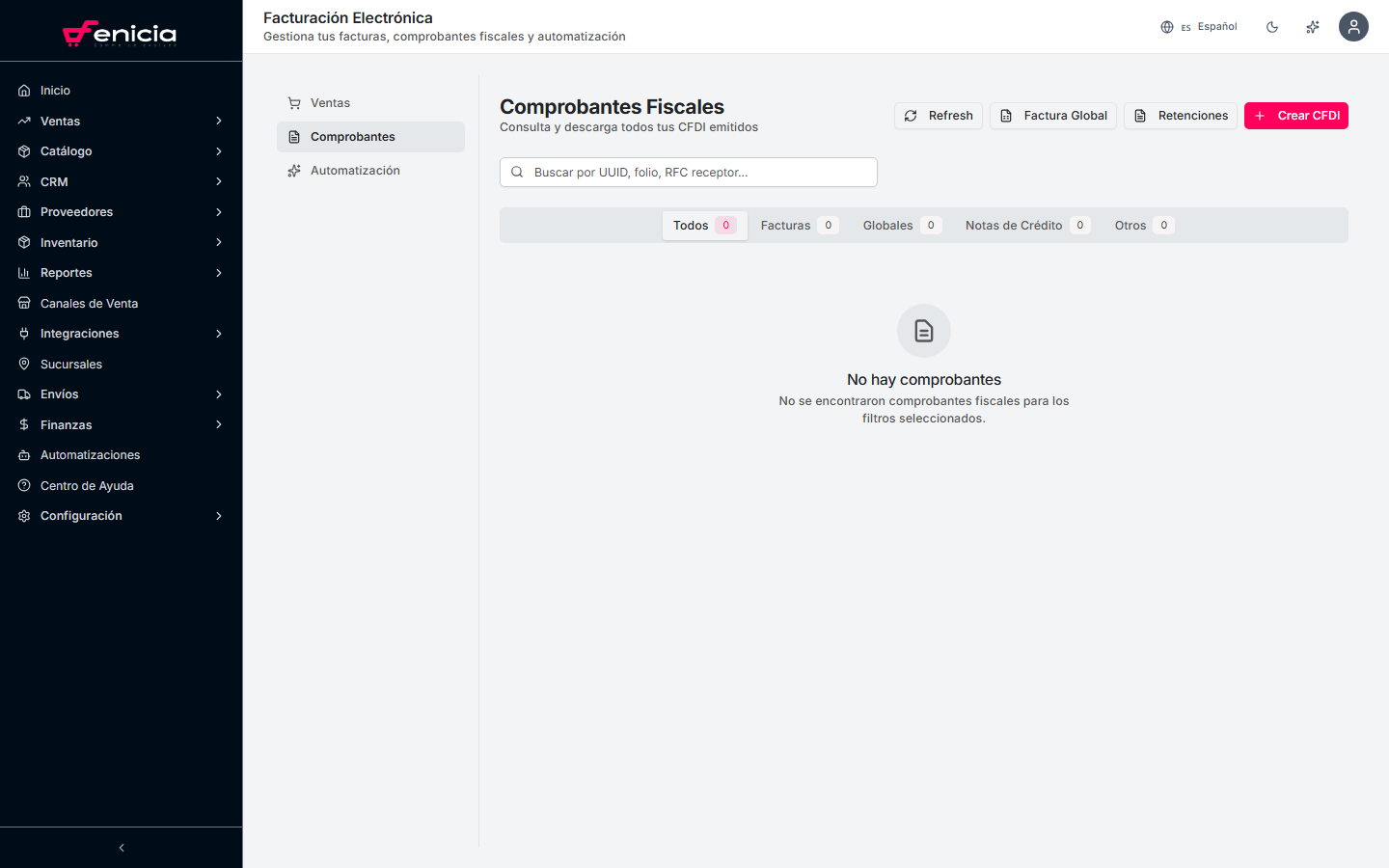The image size is (1389, 868).
Task: Expand the Finanzas menu
Action: 64,424
